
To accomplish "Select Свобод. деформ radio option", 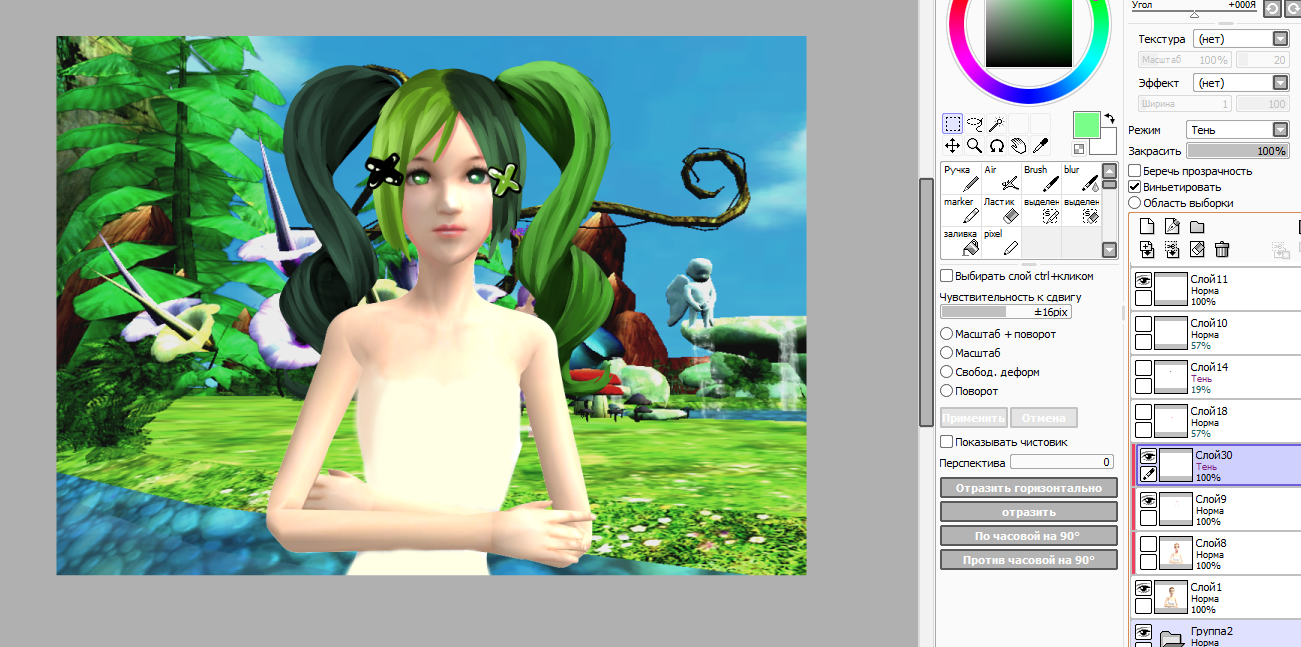I will click(946, 372).
